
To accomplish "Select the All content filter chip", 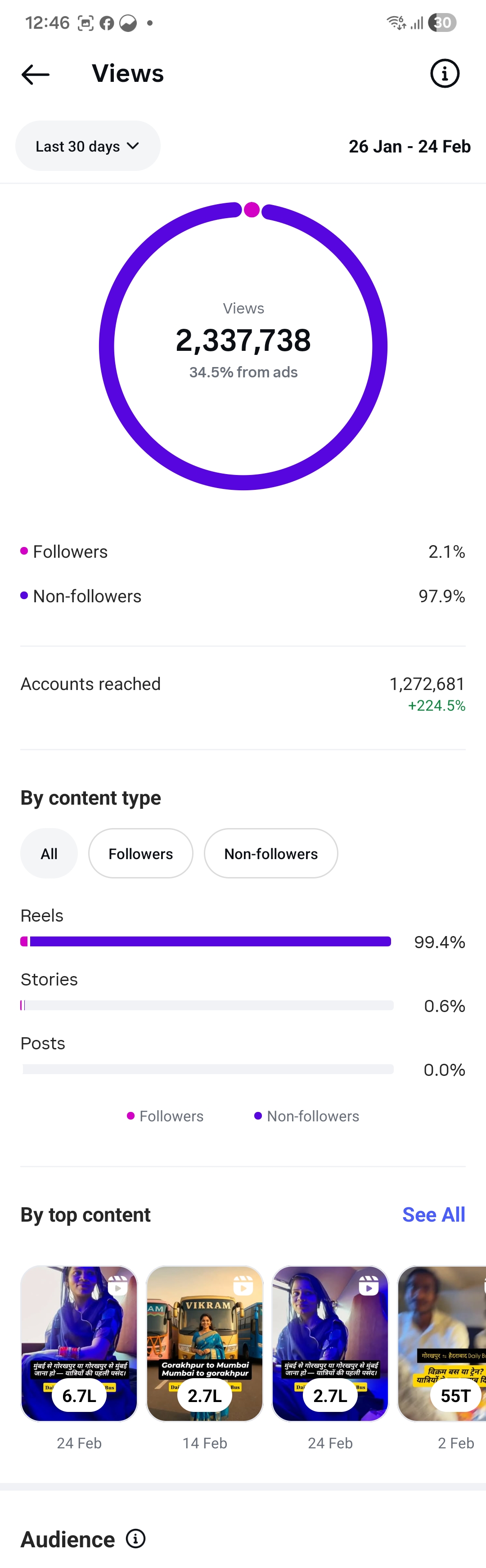I will click(49, 853).
